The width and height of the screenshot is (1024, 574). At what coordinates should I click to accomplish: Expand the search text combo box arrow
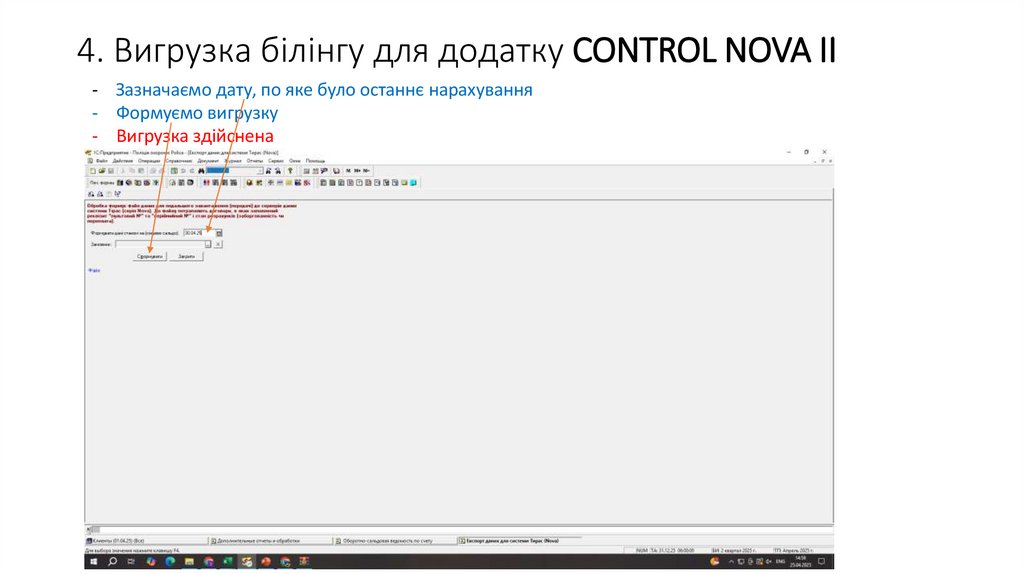pos(260,171)
